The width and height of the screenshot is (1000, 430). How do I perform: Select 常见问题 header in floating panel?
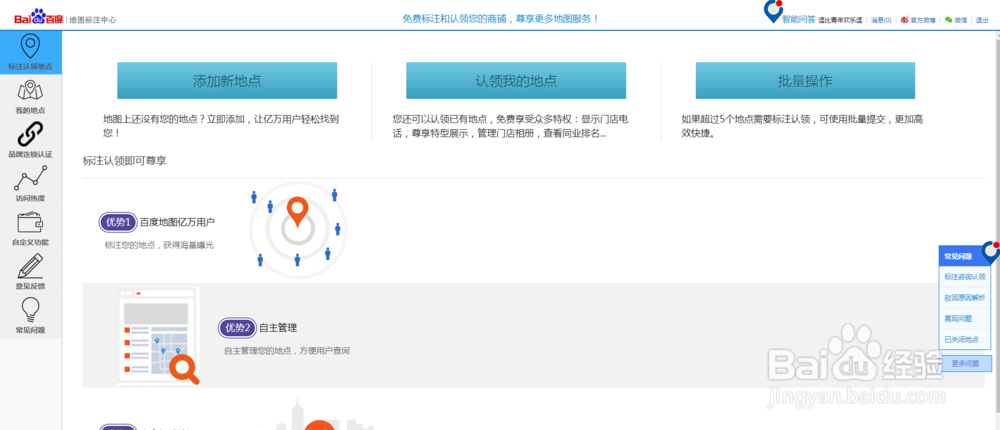962,256
